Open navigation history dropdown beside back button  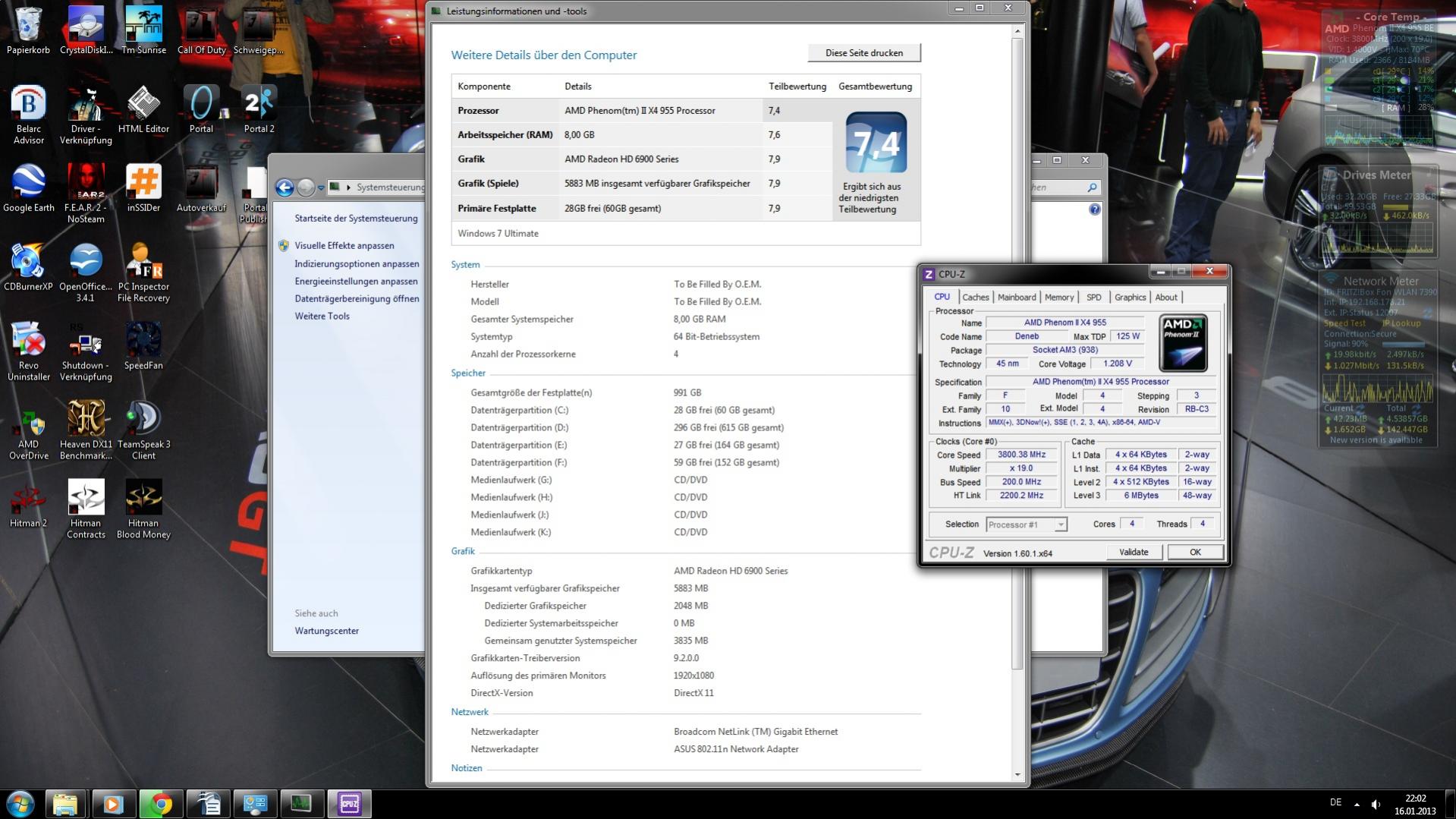tap(321, 187)
